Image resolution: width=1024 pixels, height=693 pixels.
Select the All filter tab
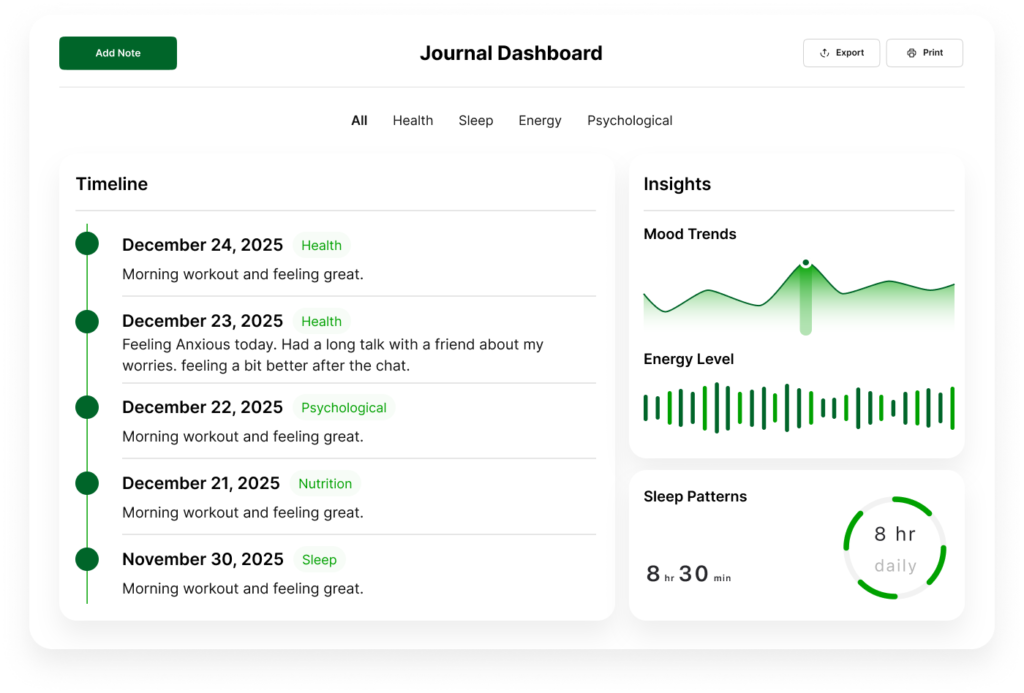coord(359,121)
